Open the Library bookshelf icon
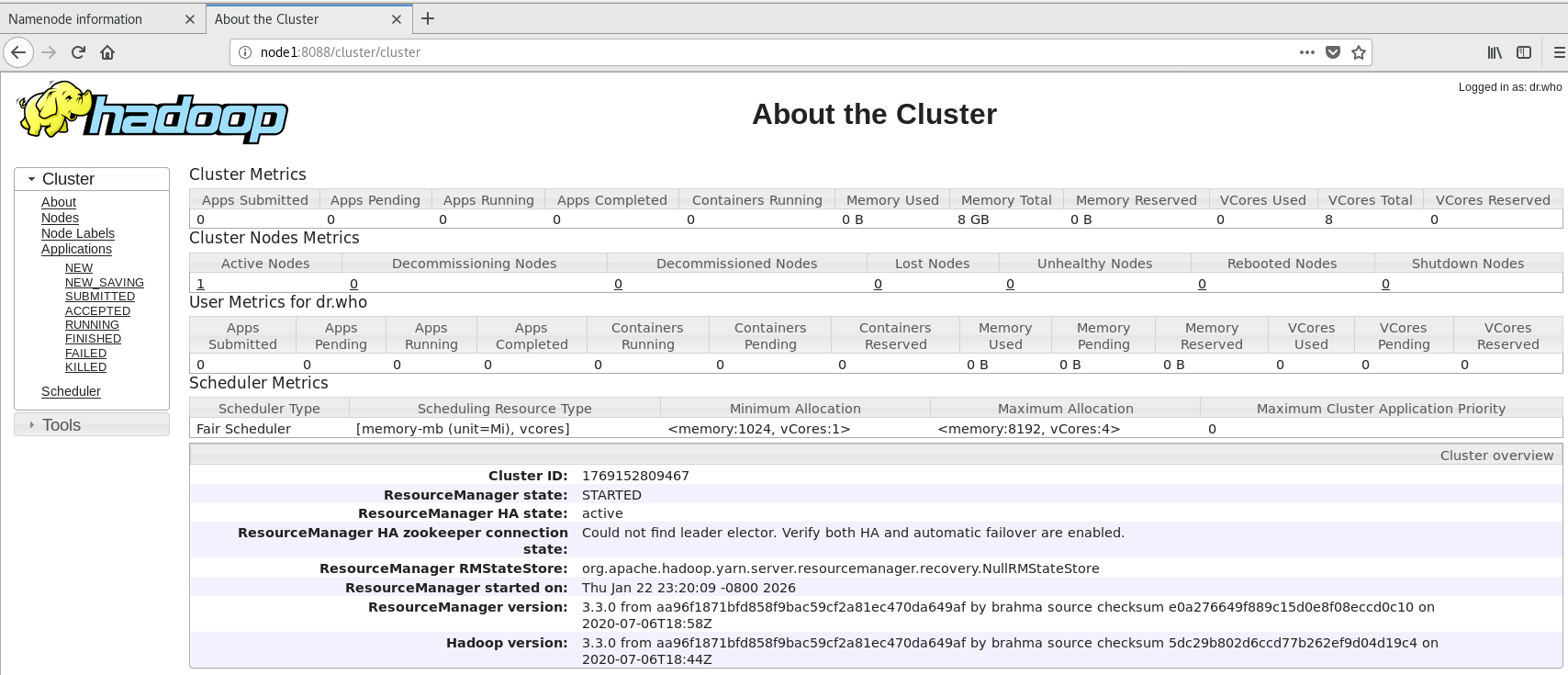The width and height of the screenshot is (1568, 675). tap(1495, 52)
